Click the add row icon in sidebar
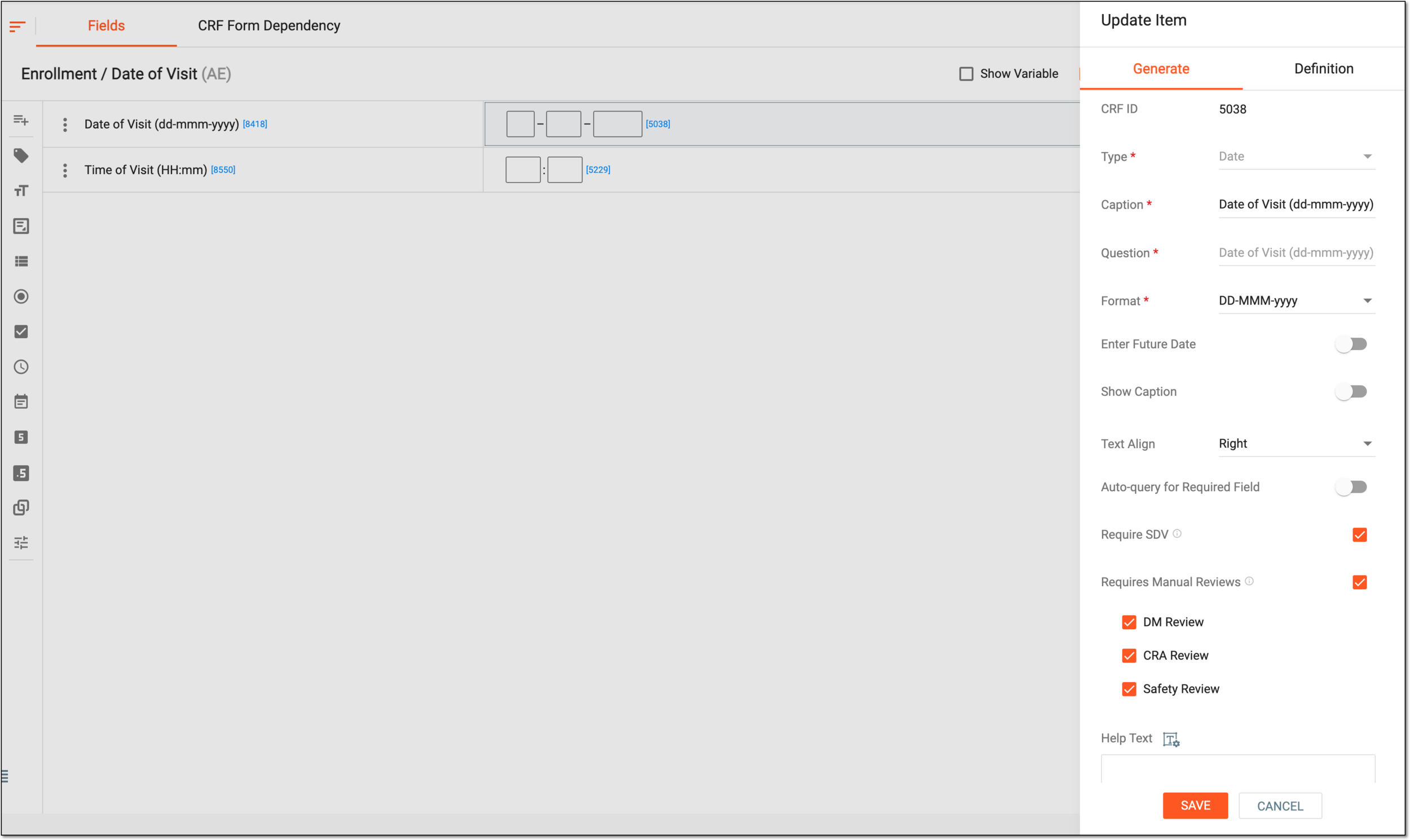The height and width of the screenshot is (840, 1410). 21,120
